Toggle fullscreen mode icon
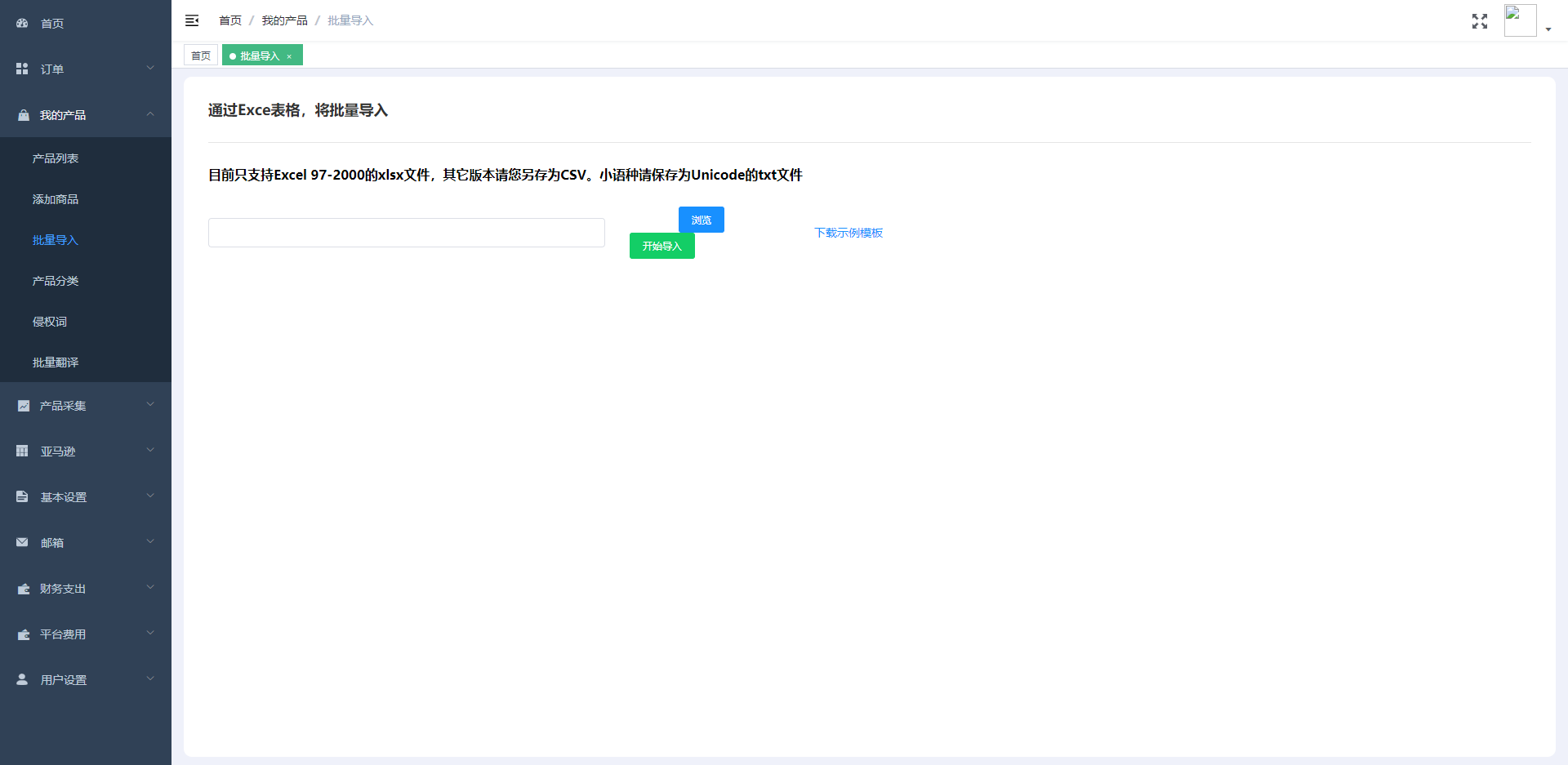 [x=1479, y=21]
